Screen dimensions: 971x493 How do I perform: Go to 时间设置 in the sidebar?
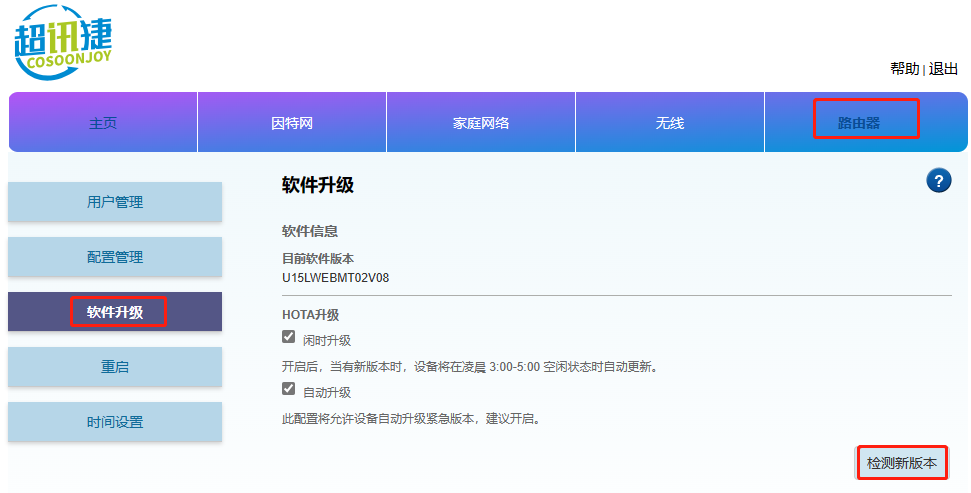115,422
